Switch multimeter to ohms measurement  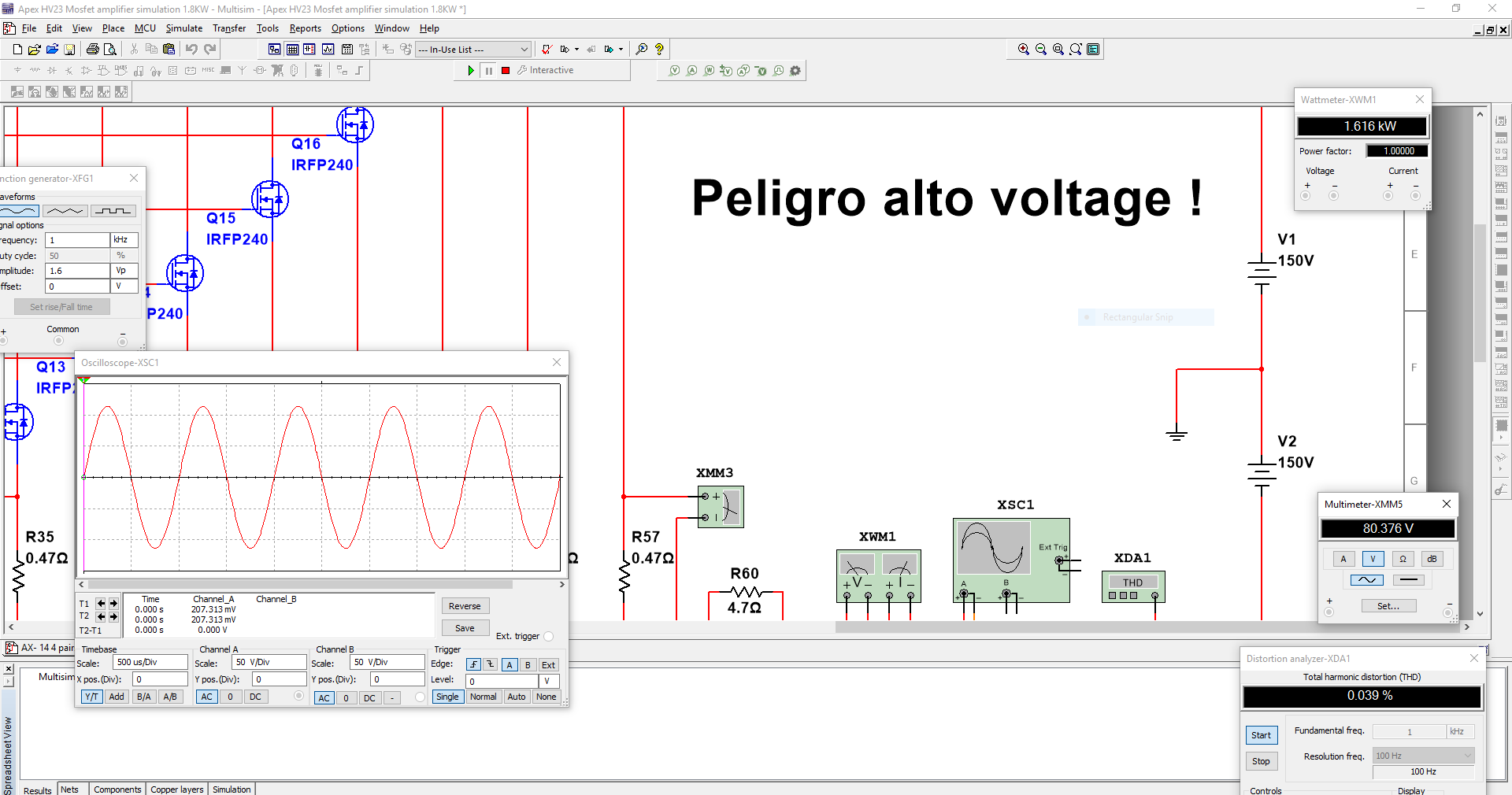pyautogui.click(x=1403, y=559)
